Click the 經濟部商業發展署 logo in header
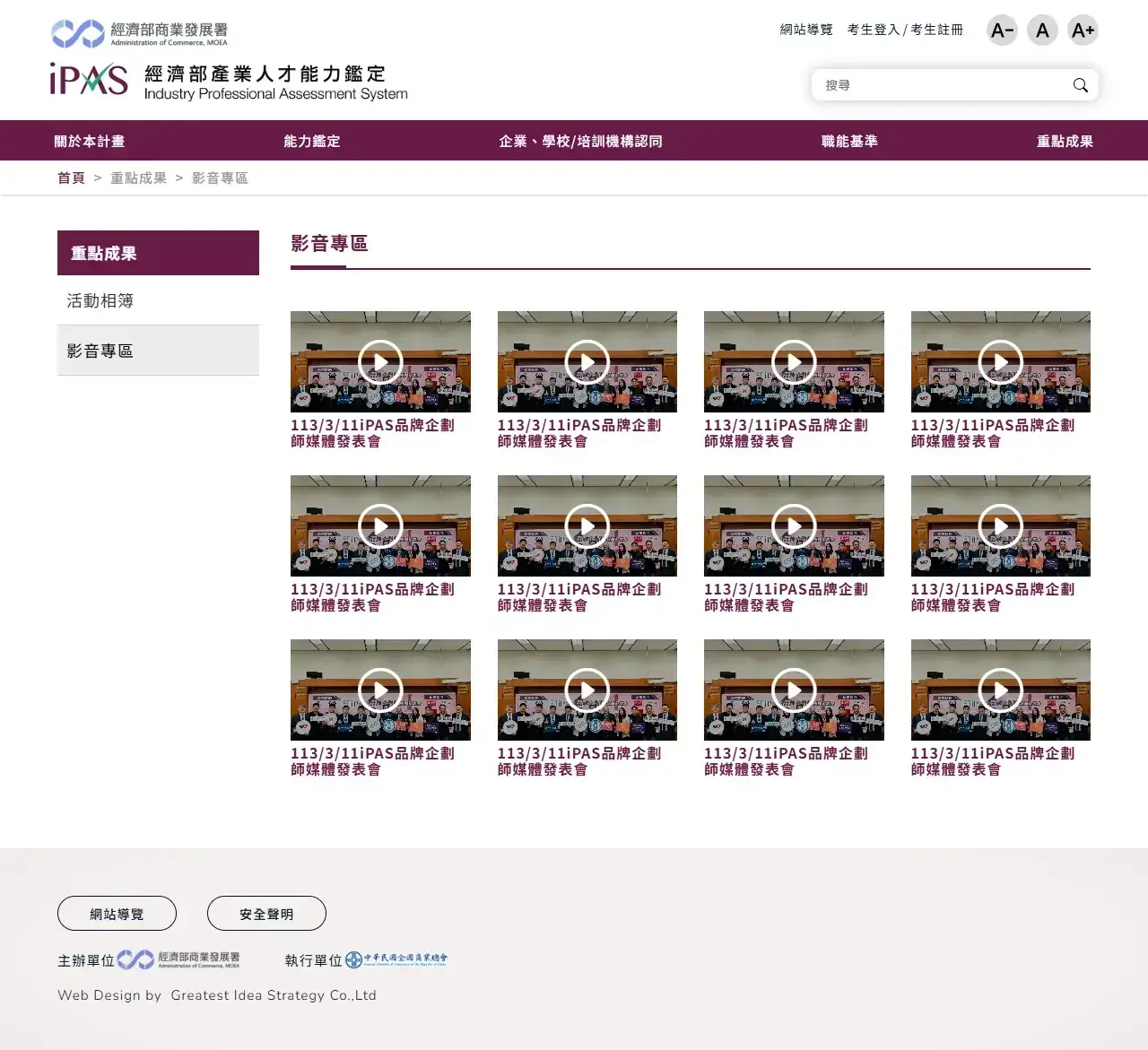 (x=140, y=33)
